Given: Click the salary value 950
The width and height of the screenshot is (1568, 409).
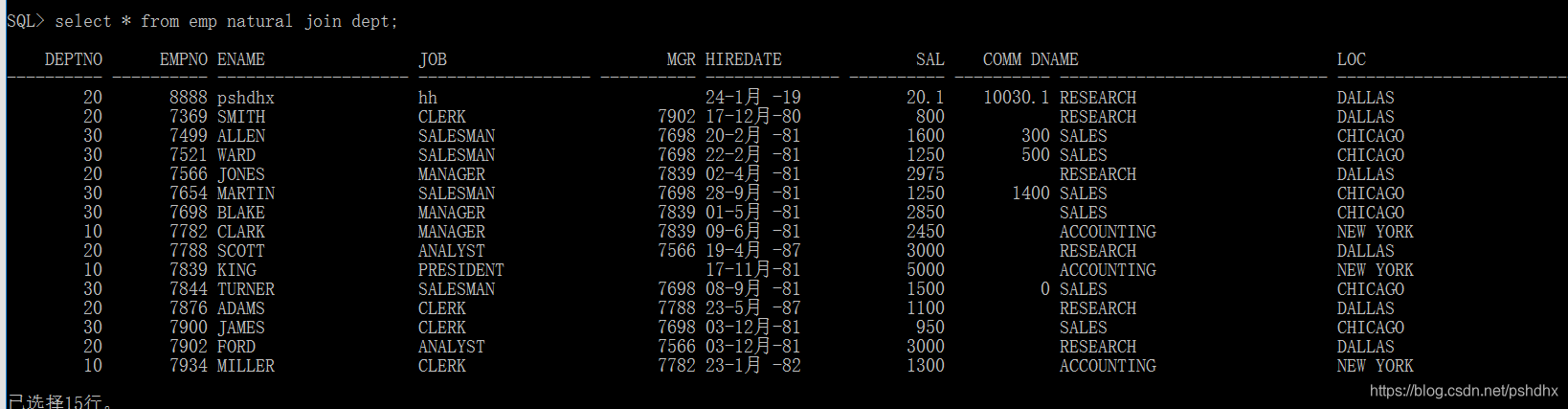Looking at the screenshot, I should point(930,328).
